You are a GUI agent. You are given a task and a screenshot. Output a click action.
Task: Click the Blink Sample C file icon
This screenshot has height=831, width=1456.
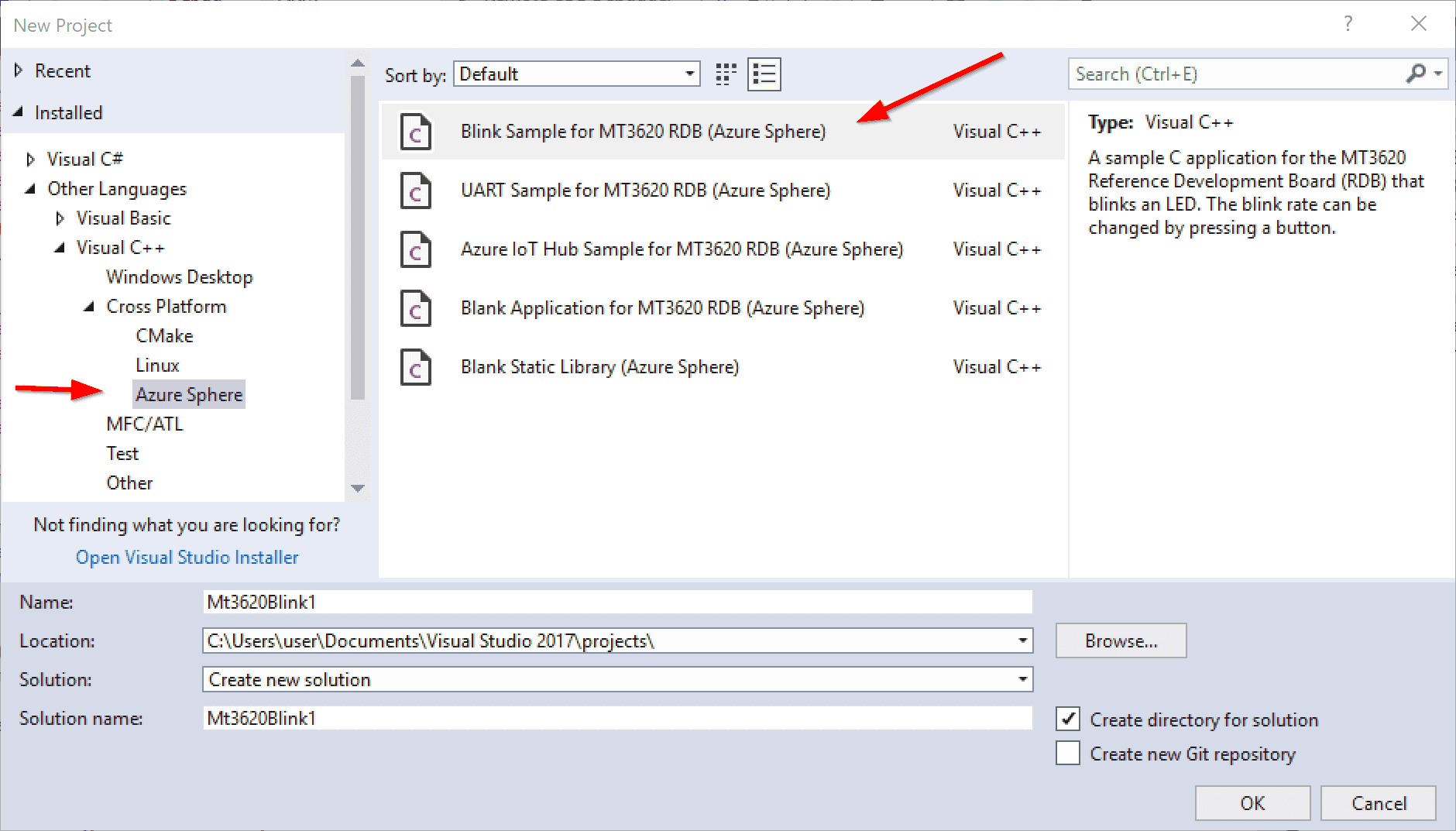tap(415, 132)
